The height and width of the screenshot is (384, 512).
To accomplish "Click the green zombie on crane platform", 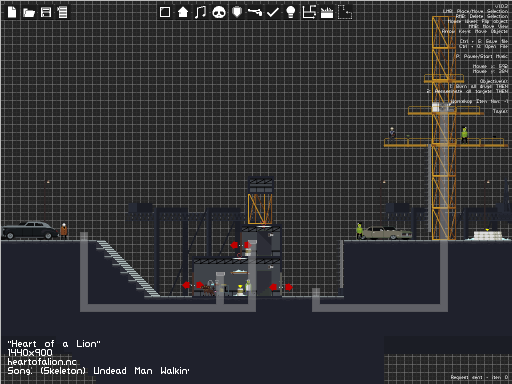I will coord(464,135).
